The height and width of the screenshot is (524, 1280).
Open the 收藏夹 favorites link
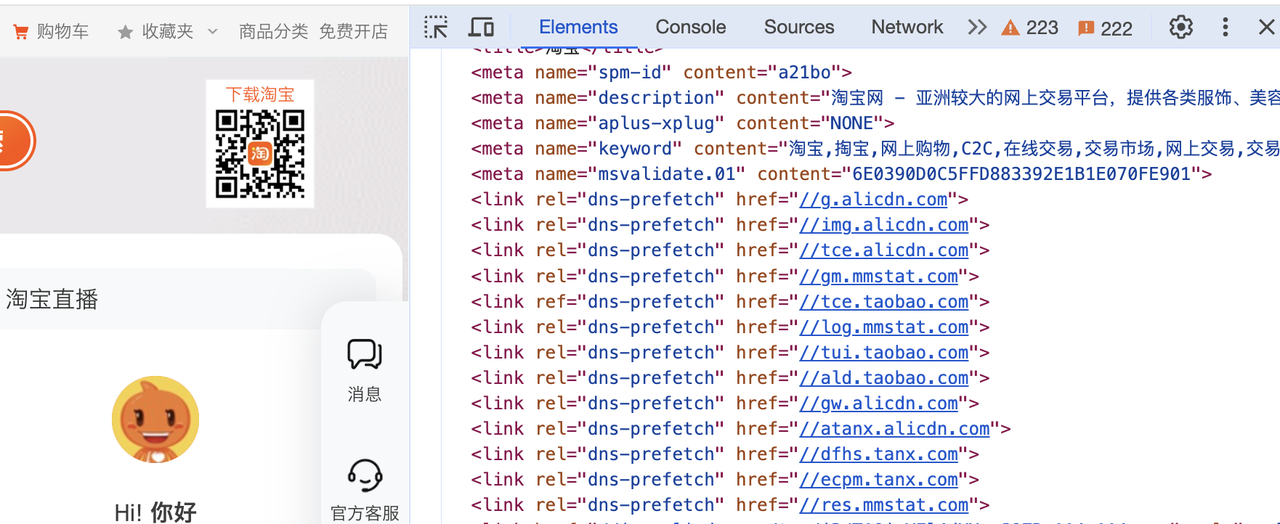point(167,32)
